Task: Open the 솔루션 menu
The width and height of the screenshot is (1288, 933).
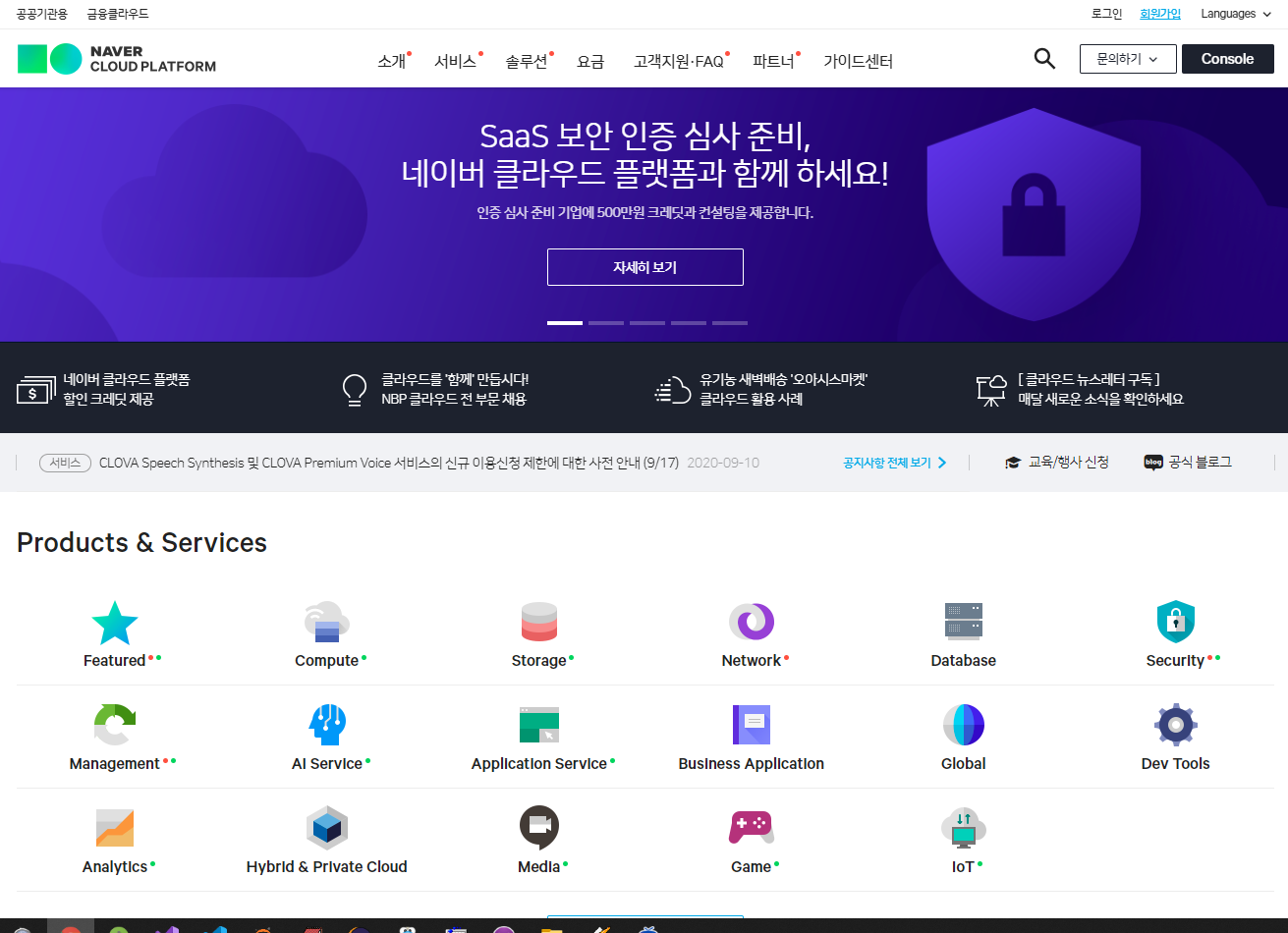Action: pos(527,61)
